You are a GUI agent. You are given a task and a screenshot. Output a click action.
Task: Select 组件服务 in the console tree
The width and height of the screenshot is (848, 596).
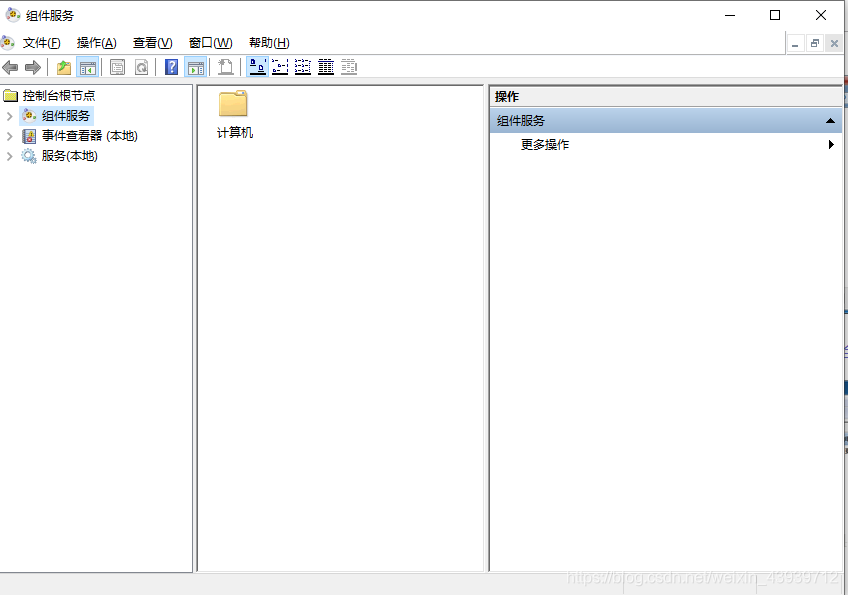65,116
